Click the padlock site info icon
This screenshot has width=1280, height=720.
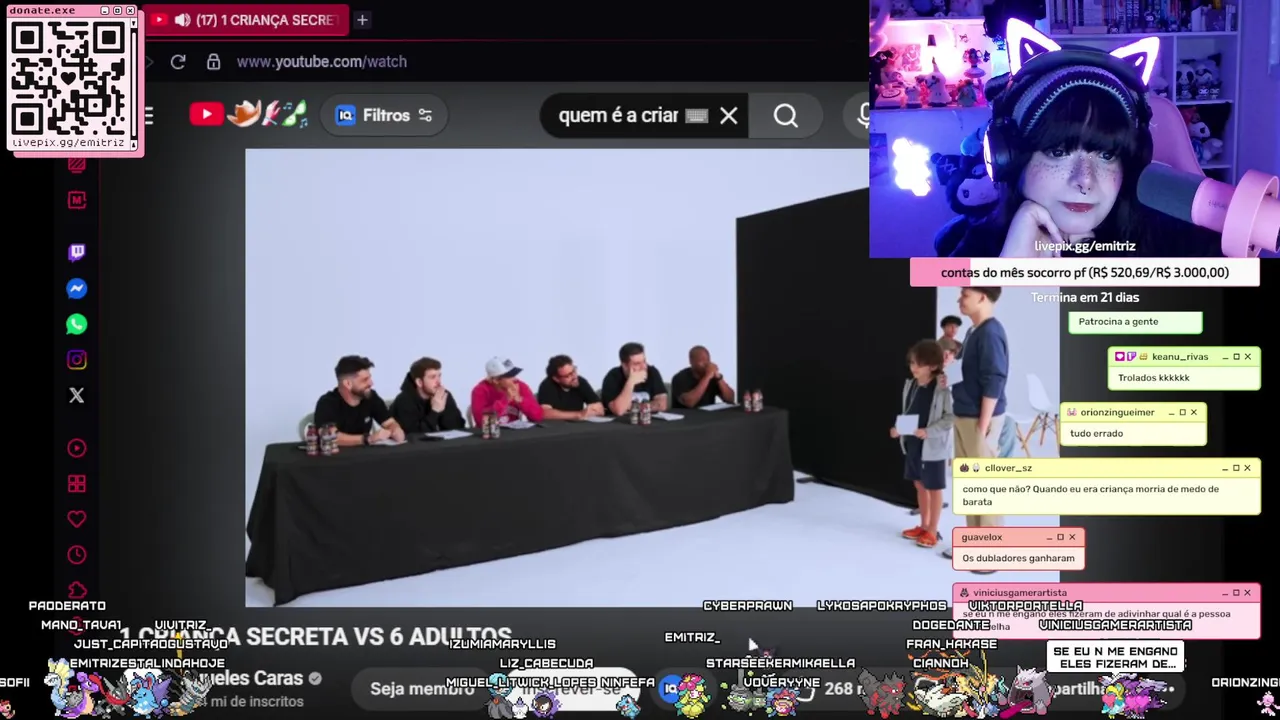(213, 62)
